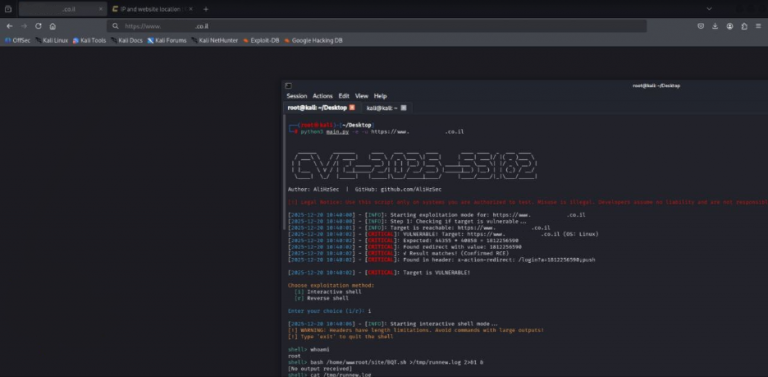Screen dimensions: 768x377
Task: Click the red Legal Notice line
Action: (x=528, y=202)
